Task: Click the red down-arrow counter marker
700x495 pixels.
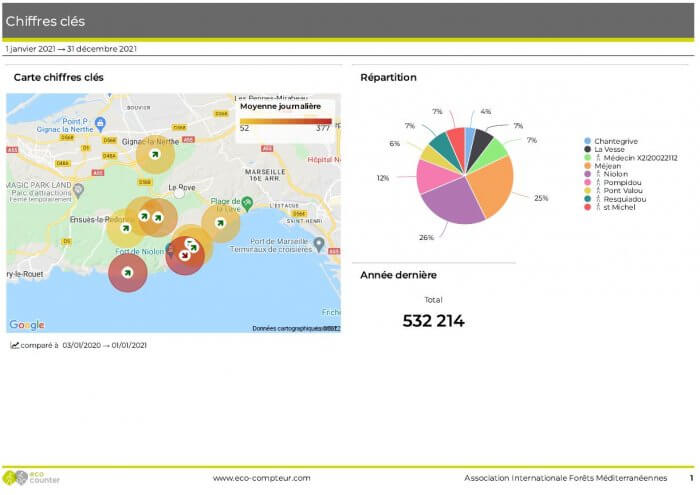Action: (x=184, y=255)
